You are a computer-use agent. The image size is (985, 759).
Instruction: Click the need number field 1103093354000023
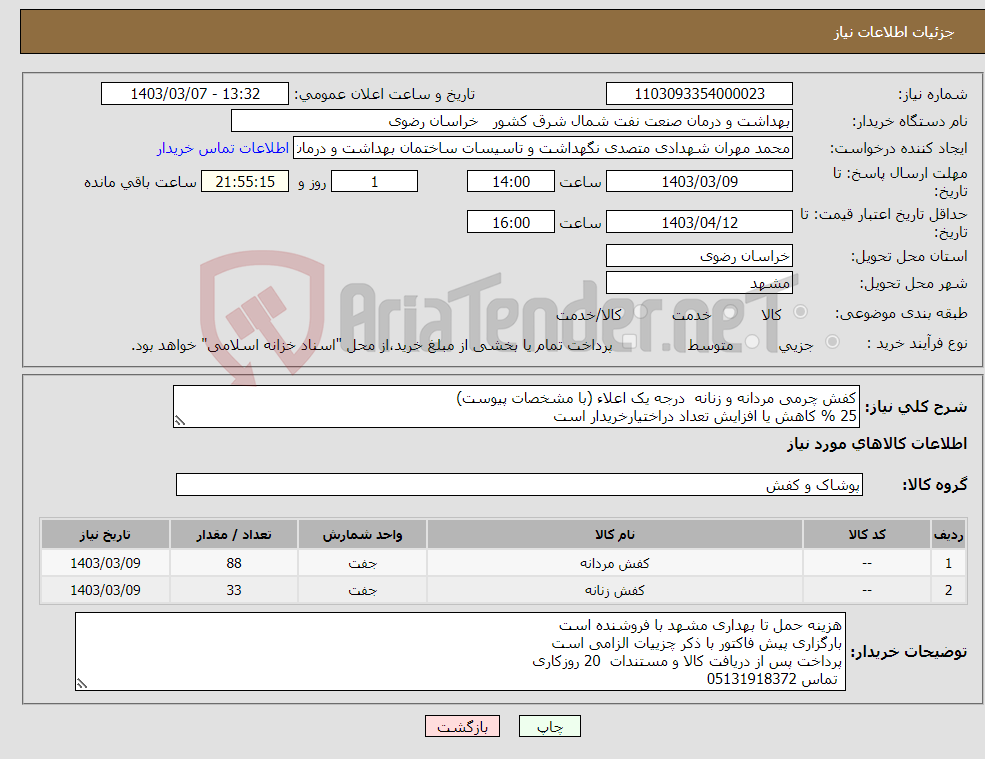tap(699, 94)
